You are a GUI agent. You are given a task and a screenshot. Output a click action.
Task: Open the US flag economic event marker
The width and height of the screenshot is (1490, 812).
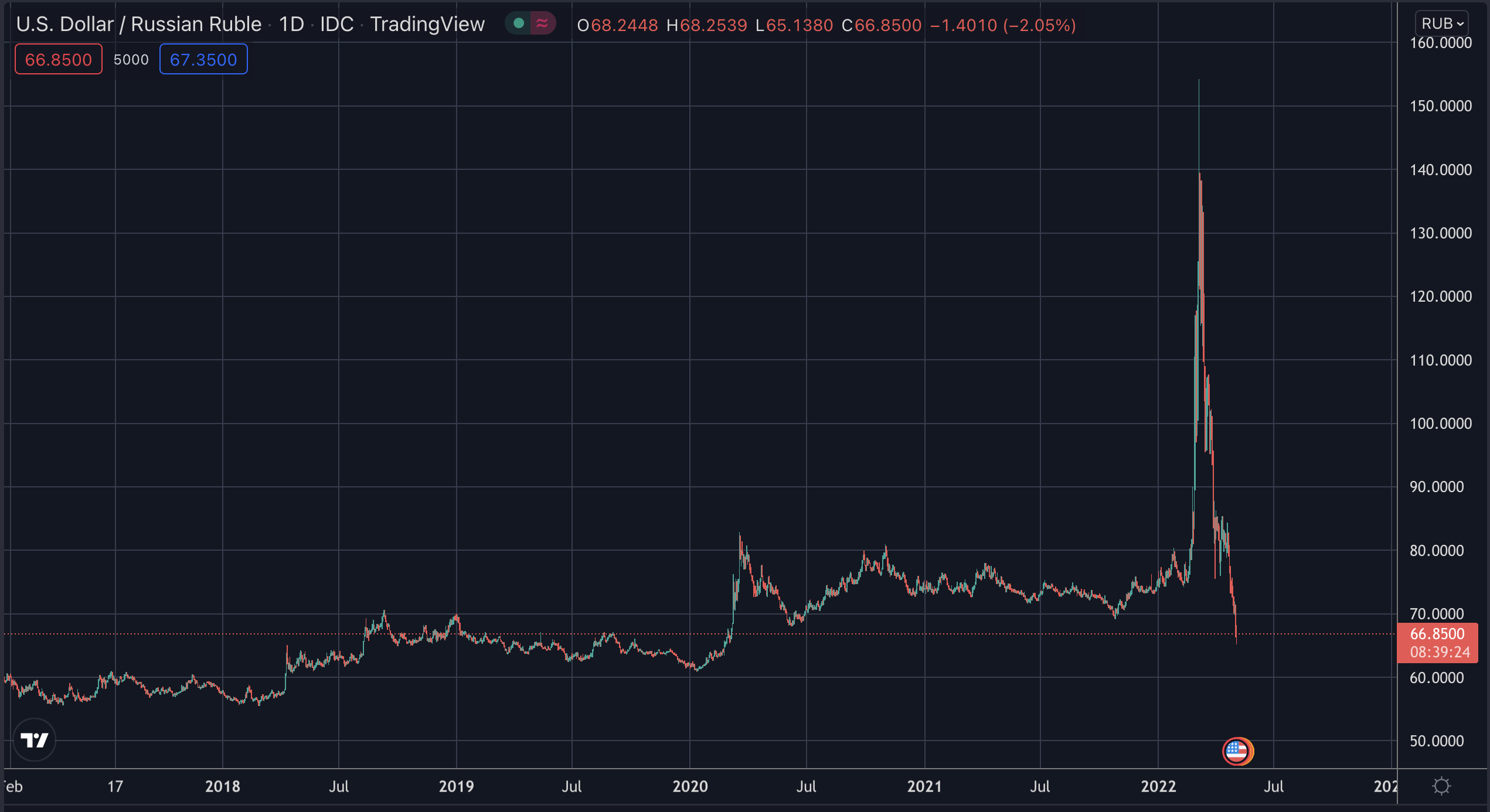tap(1237, 751)
